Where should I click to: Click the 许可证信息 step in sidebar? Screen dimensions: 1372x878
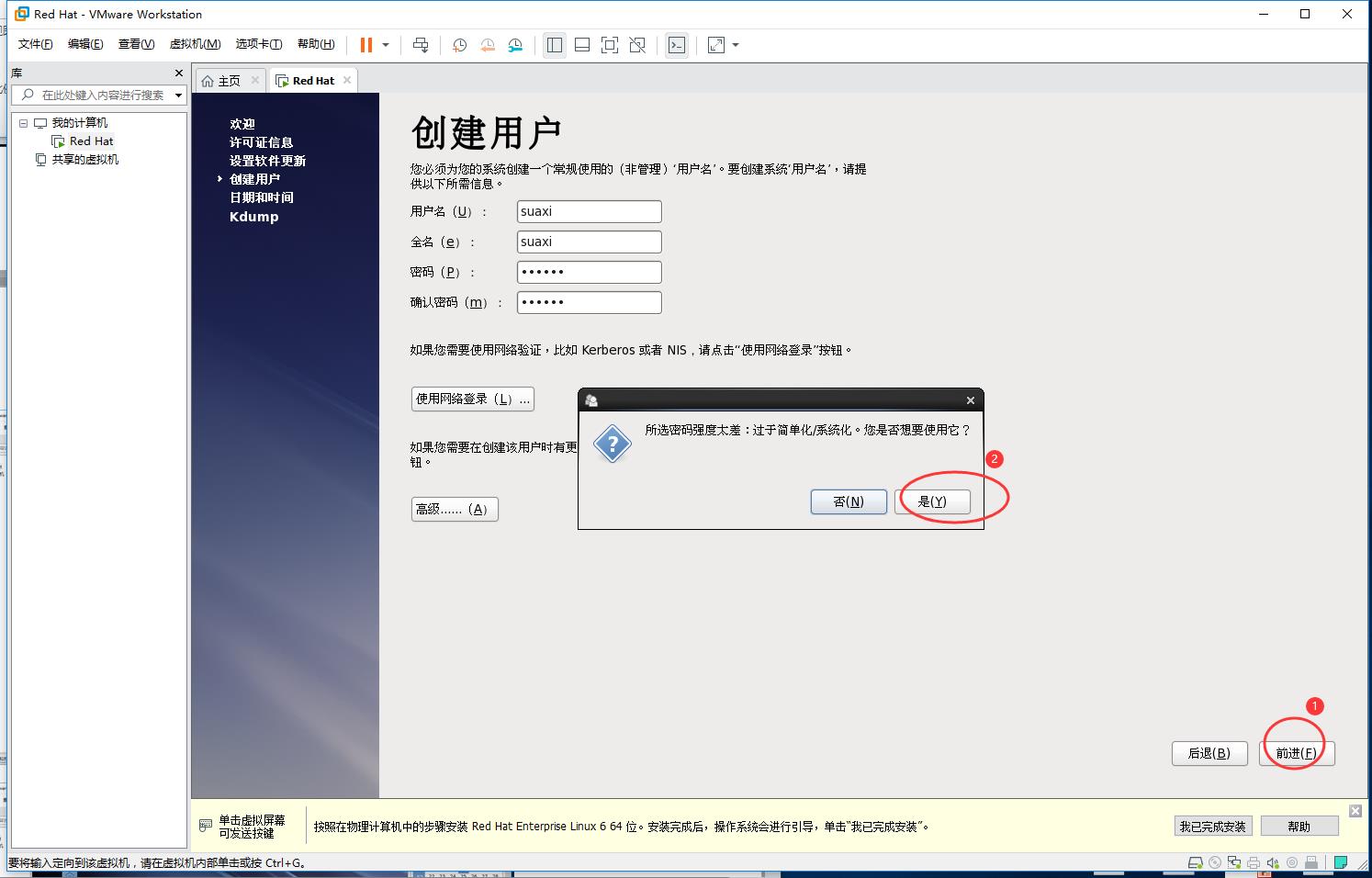(x=261, y=142)
